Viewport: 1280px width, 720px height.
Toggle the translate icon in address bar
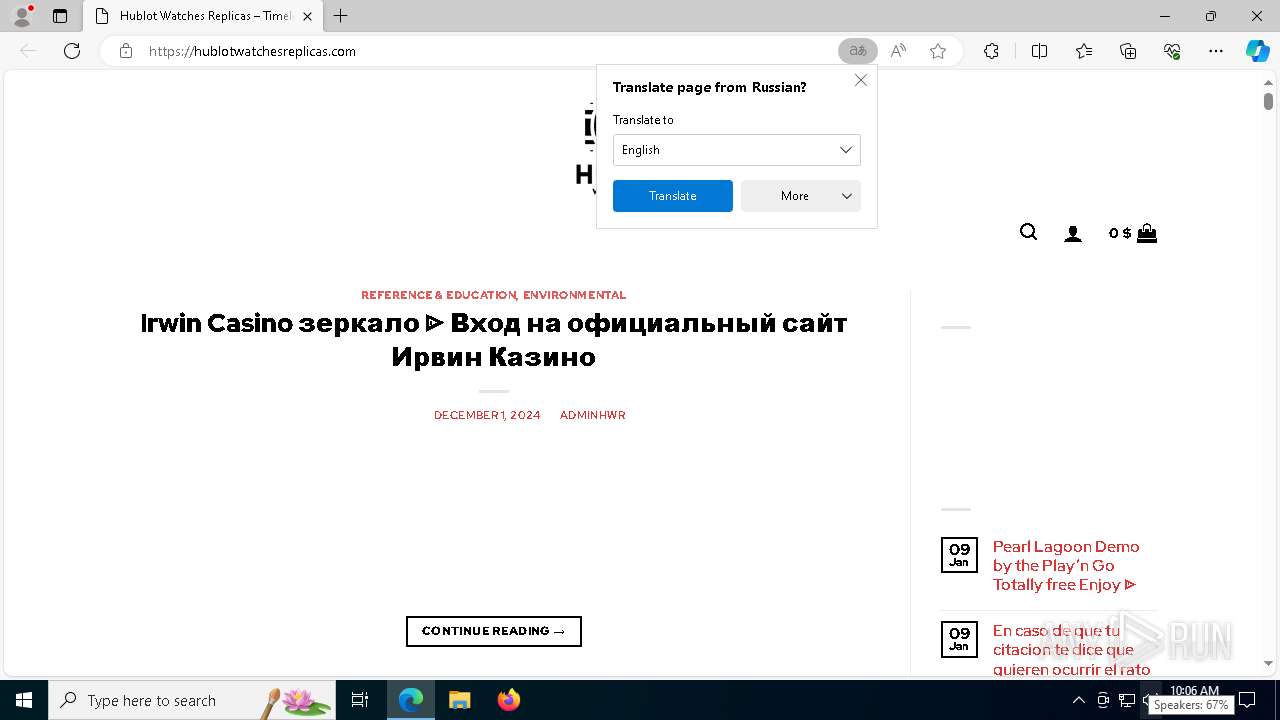tap(858, 51)
